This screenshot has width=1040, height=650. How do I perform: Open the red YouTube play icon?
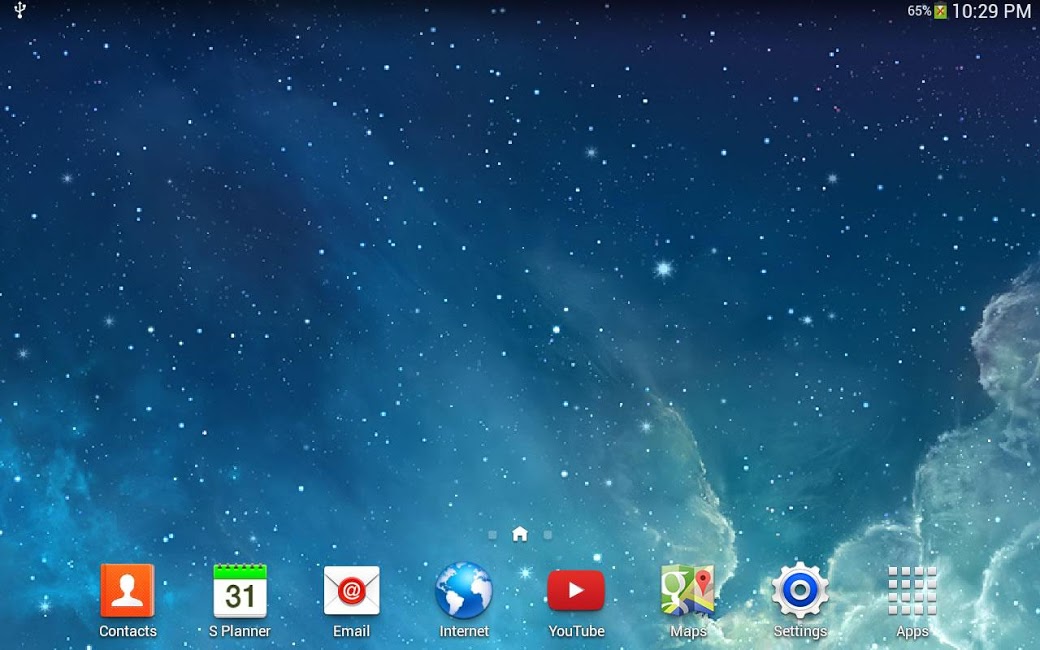pos(576,590)
